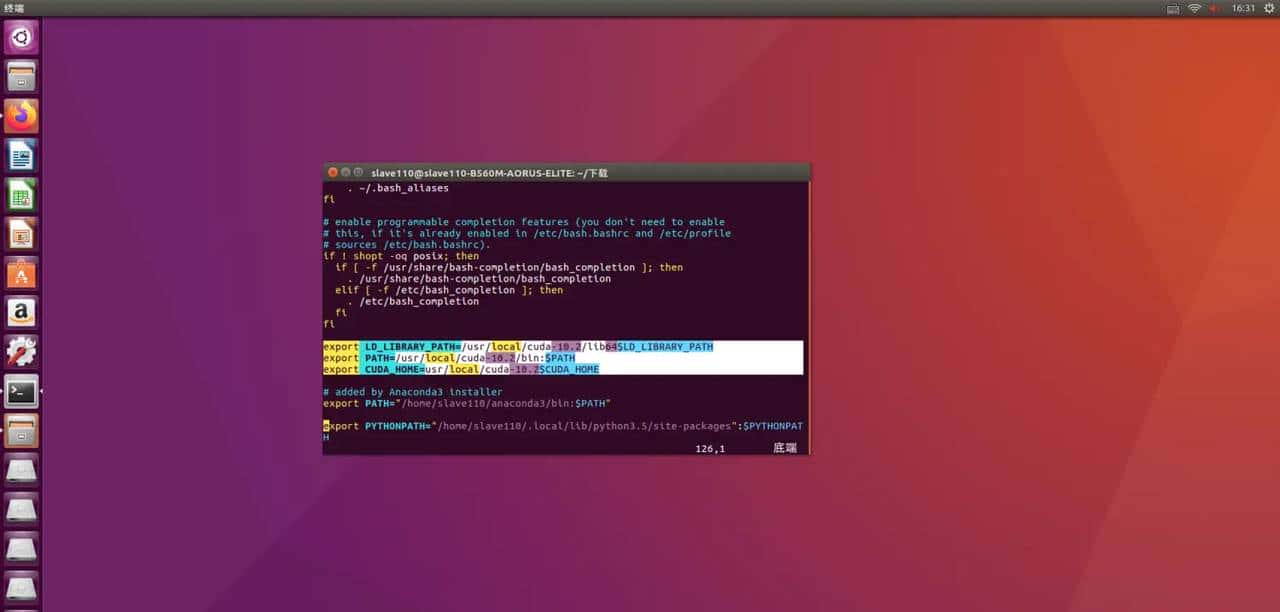Open LibreOffice Calc from the dock
The image size is (1280, 612).
[x=22, y=195]
